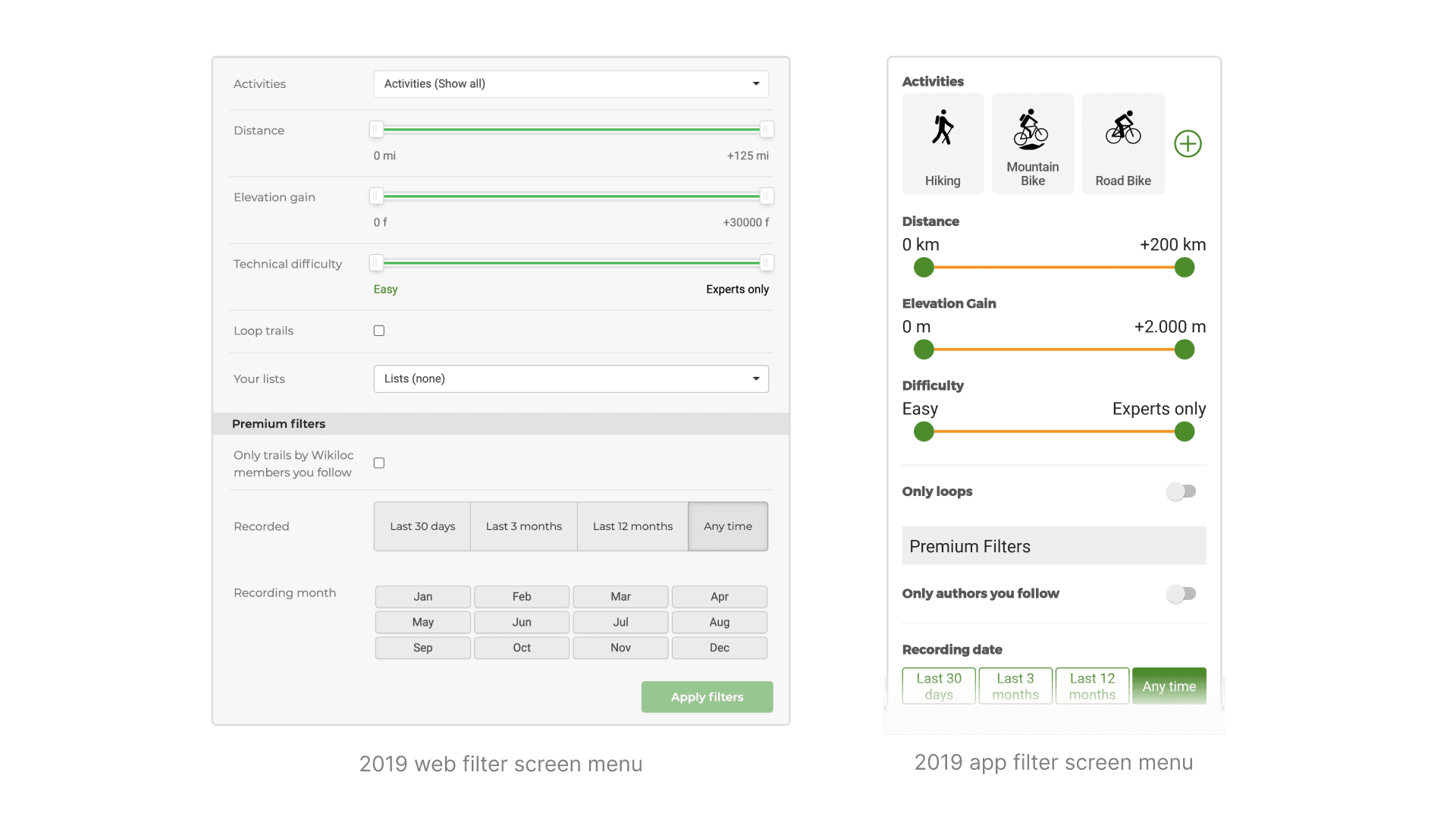The image size is (1456, 829).
Task: Choose Last 30 days in app Recording date
Action: click(939, 686)
